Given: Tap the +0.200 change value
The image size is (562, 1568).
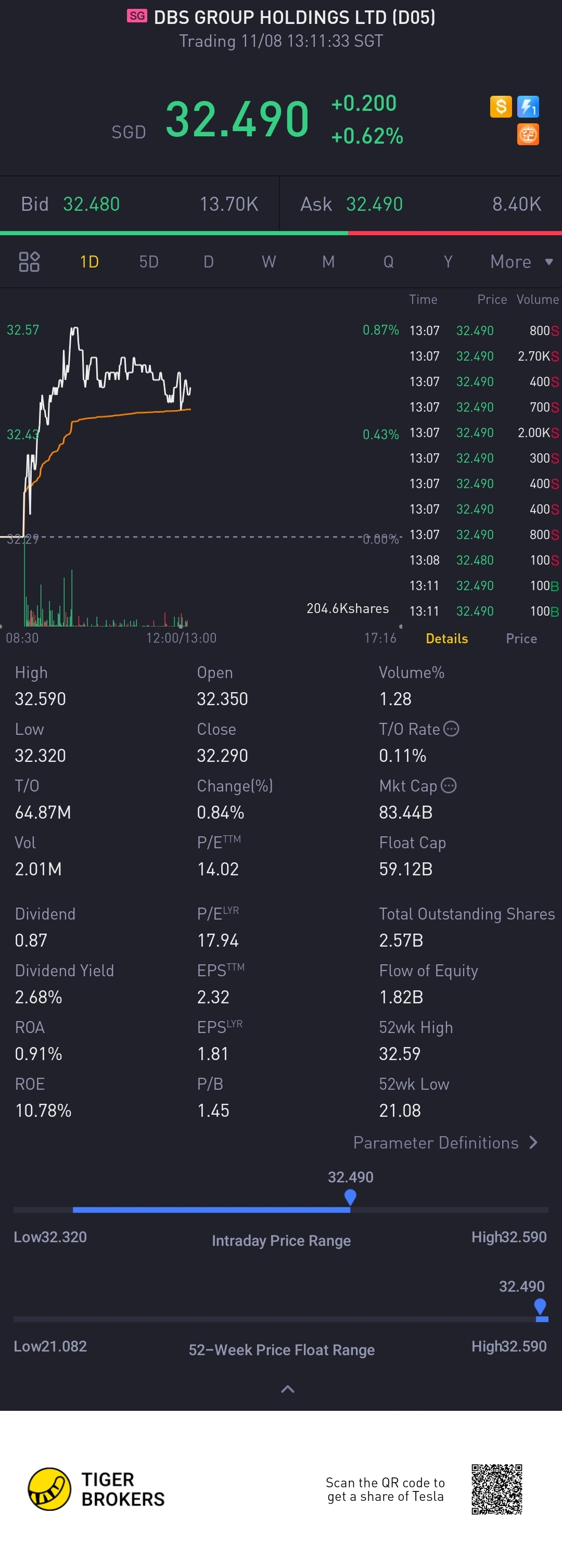Looking at the screenshot, I should [364, 103].
